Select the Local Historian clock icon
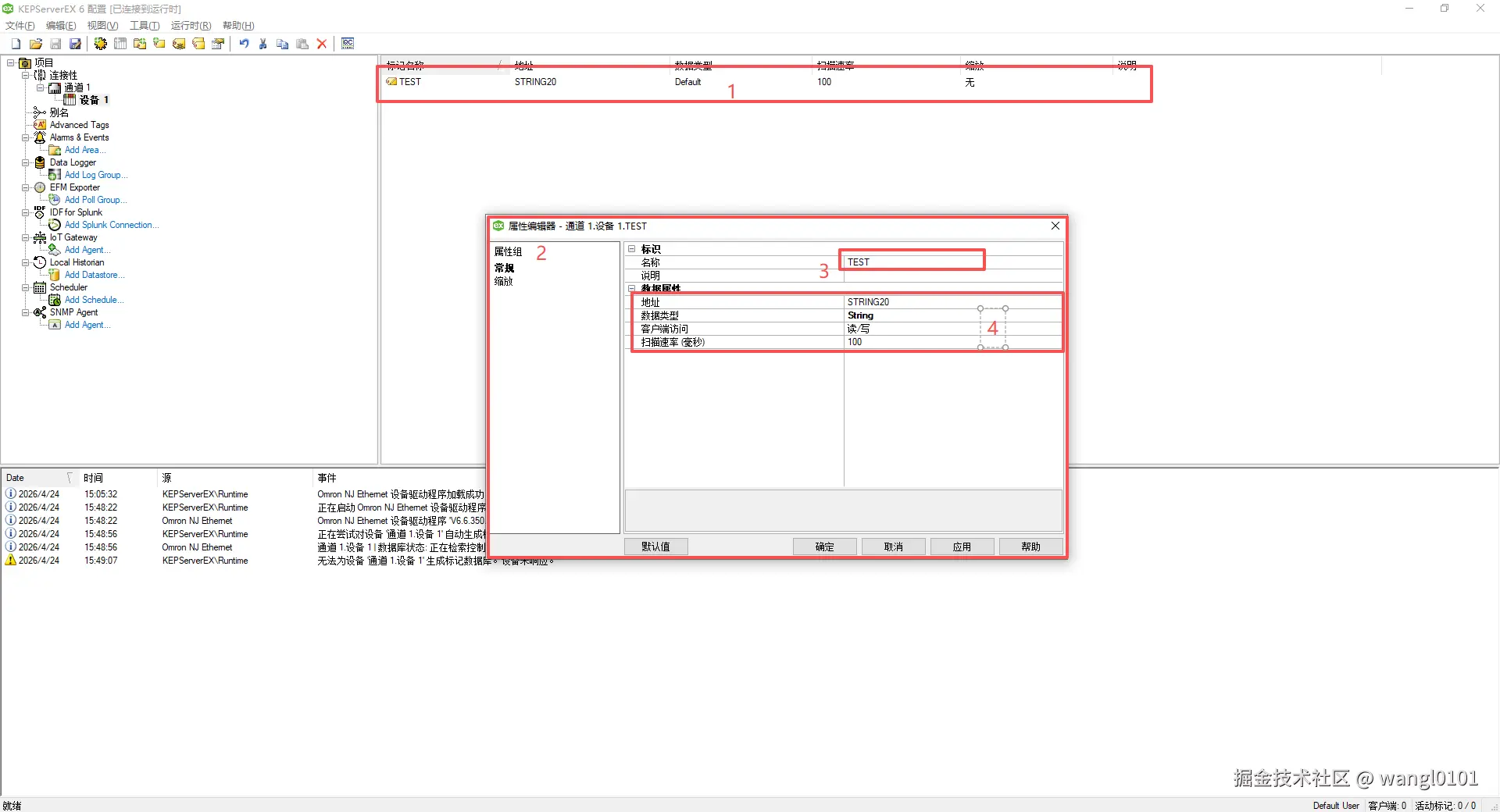 (x=40, y=262)
